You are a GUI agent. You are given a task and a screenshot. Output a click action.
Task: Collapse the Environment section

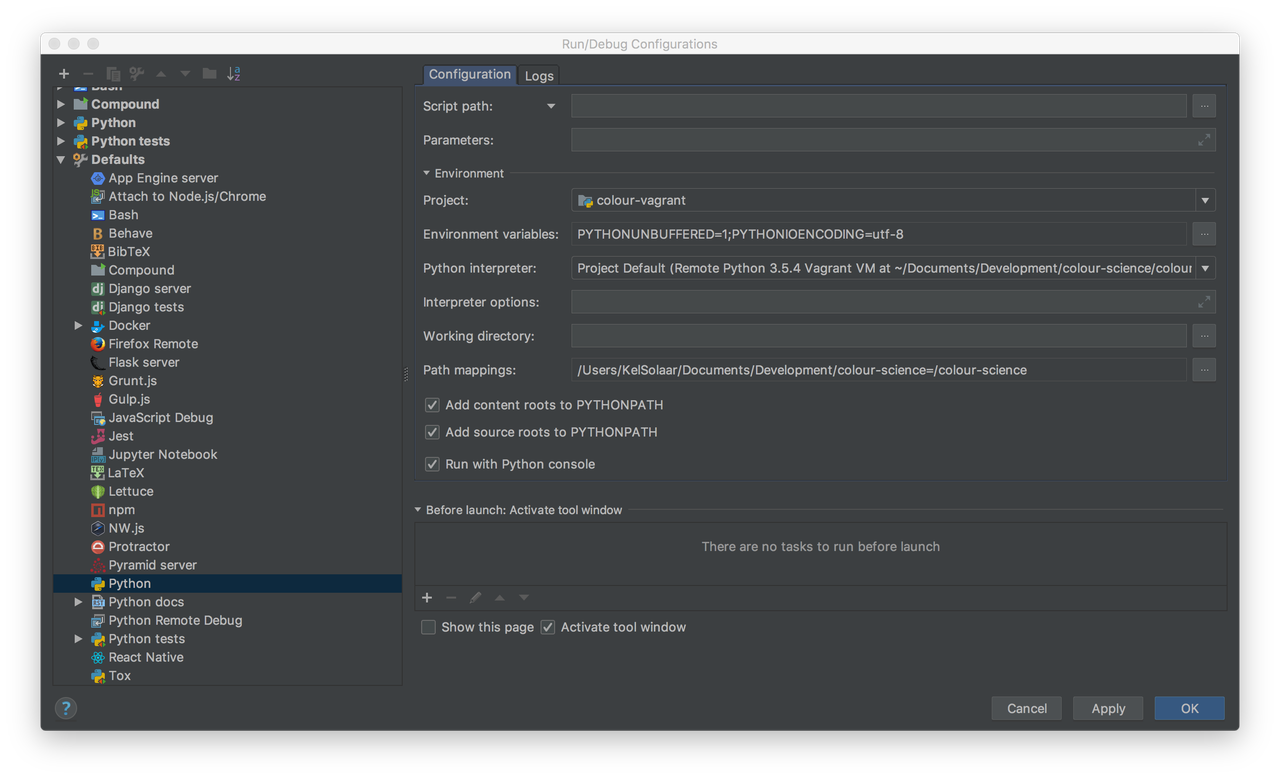coord(427,173)
